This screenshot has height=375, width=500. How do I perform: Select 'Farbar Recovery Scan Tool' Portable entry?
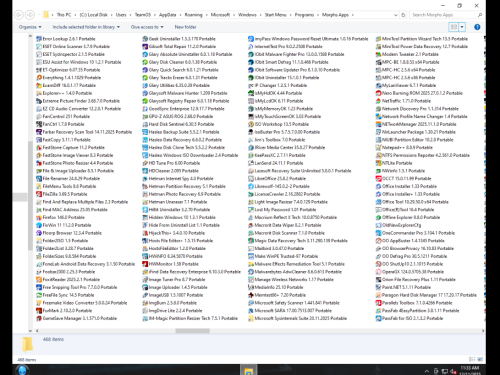click(x=84, y=132)
